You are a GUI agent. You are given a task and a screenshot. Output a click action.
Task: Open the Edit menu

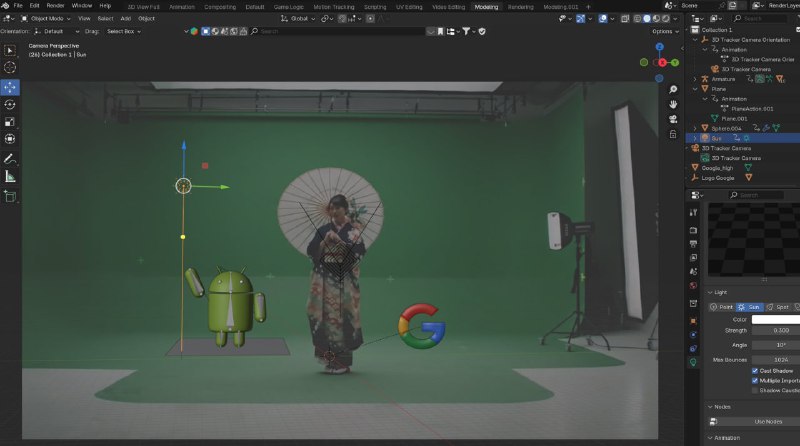pos(34,6)
